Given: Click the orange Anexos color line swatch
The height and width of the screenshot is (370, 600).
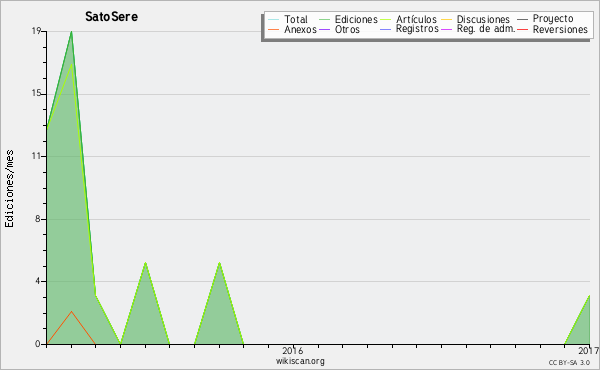Looking at the screenshot, I should click(x=274, y=29).
